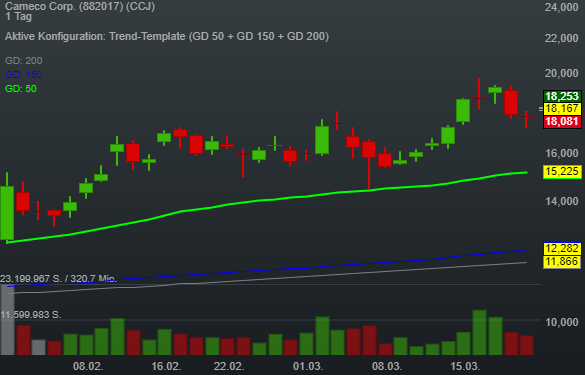Click the 16,000 price axis label
The width and height of the screenshot is (585, 375).
tap(561, 153)
